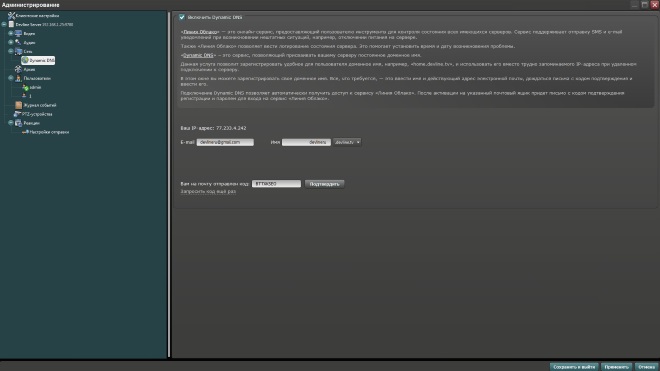Open the devline.tv domain dropdown
Image resolution: width=660 pixels, height=371 pixels.
pos(347,142)
